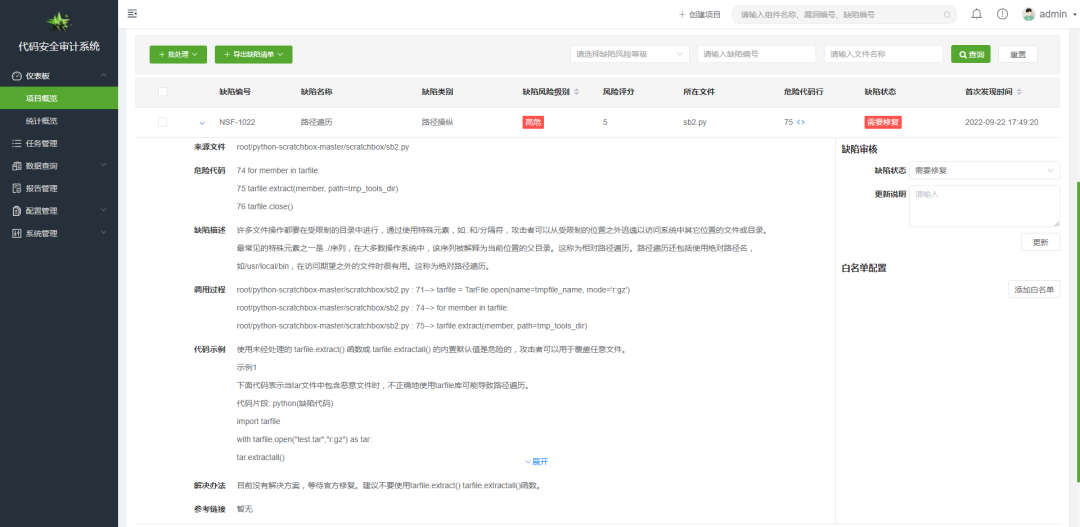The image size is (1080, 527).
Task: Open the 导出缺陷清单 dropdown button
Action: coord(253,54)
